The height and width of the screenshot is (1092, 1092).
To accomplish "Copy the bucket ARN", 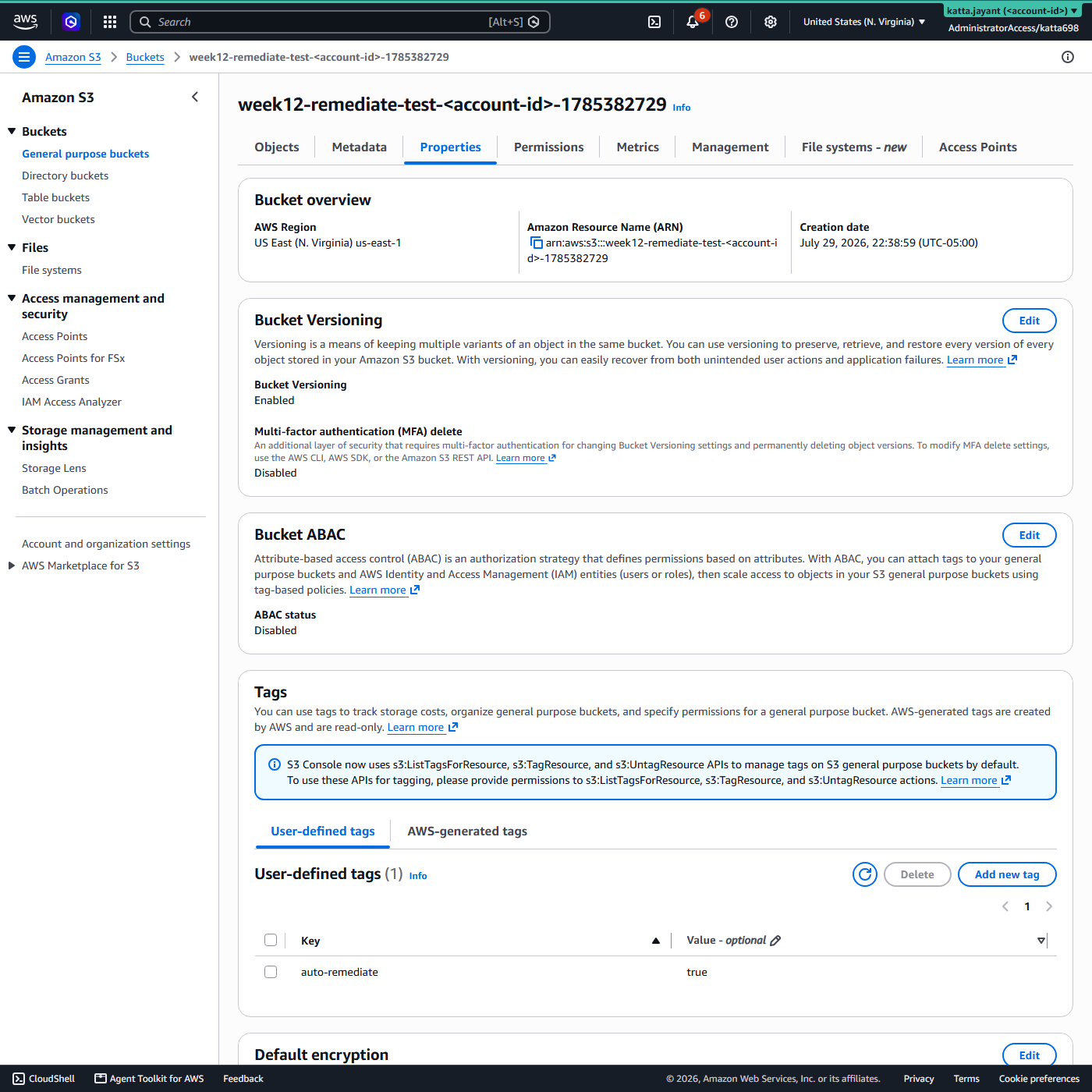I will (536, 243).
